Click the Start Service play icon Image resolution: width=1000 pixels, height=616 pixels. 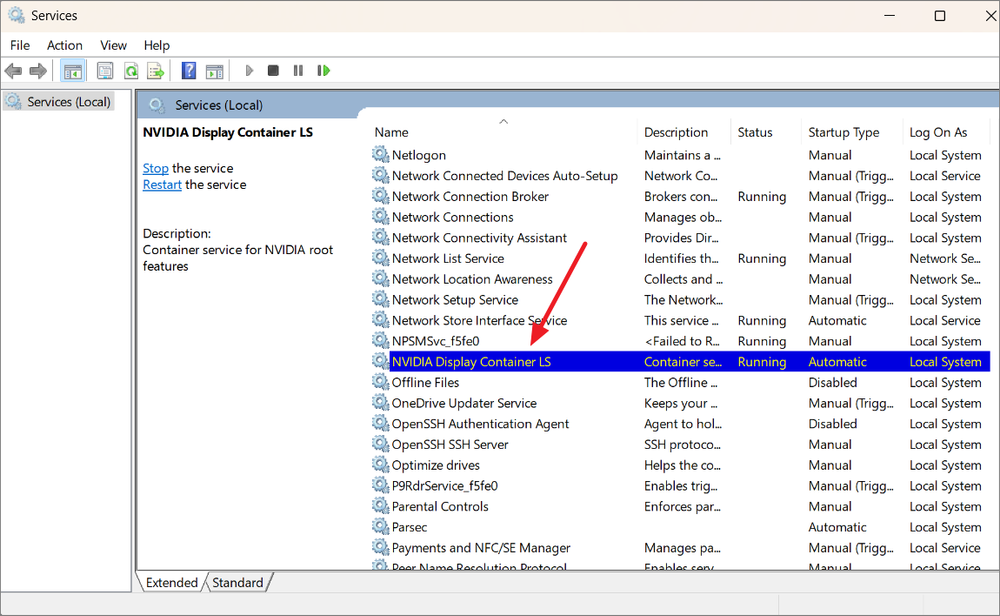[x=249, y=71]
